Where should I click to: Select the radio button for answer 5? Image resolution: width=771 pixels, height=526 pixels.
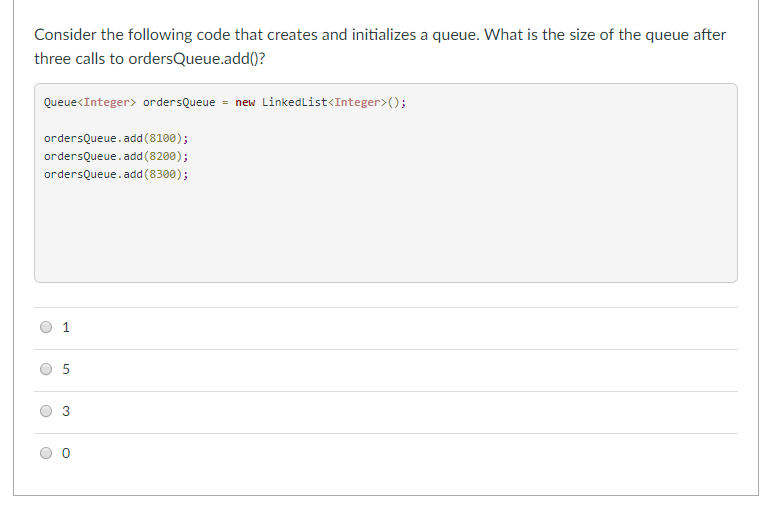(46, 369)
